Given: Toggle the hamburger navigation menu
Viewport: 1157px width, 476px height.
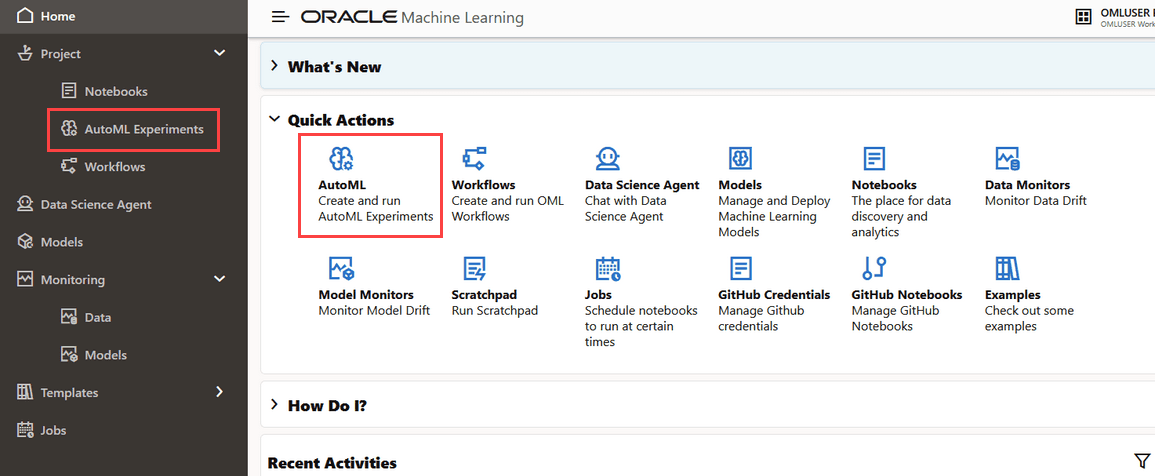Looking at the screenshot, I should click(280, 17).
